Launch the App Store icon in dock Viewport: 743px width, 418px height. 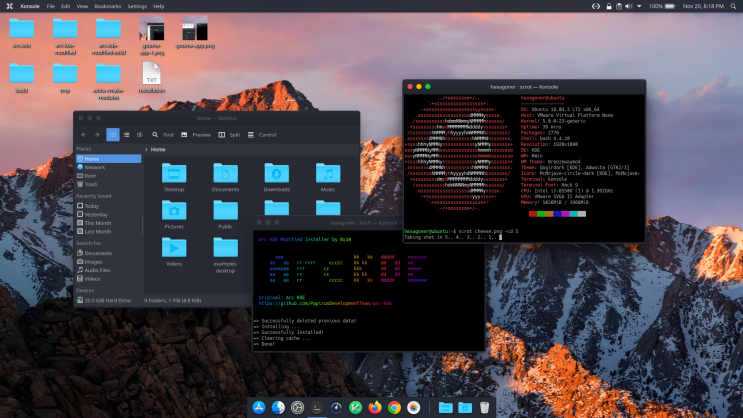point(259,408)
